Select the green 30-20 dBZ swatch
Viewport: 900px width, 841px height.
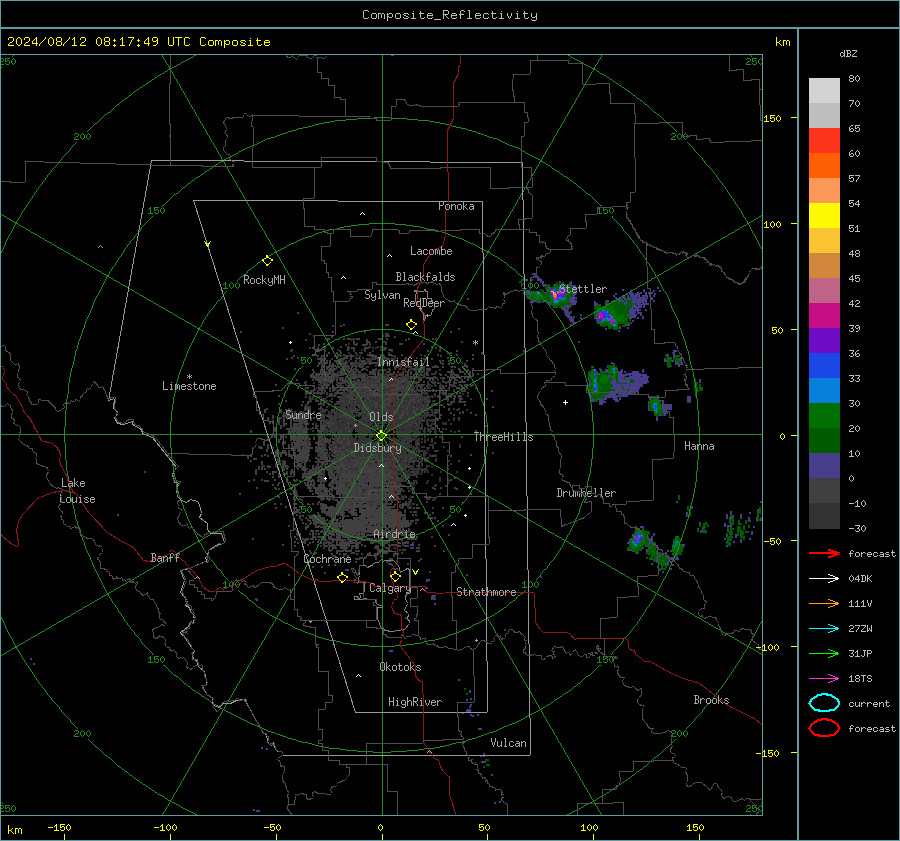coord(824,416)
